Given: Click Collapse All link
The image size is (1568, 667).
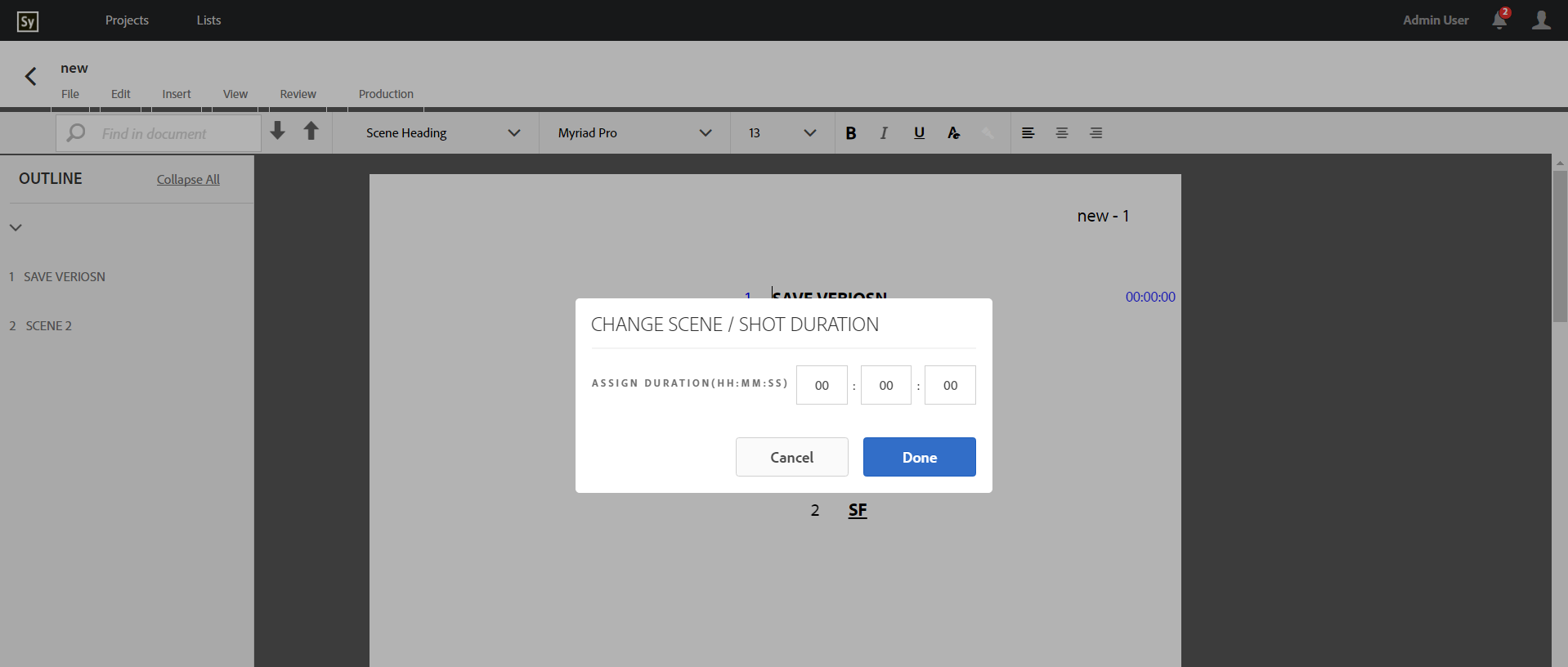Looking at the screenshot, I should click(188, 180).
